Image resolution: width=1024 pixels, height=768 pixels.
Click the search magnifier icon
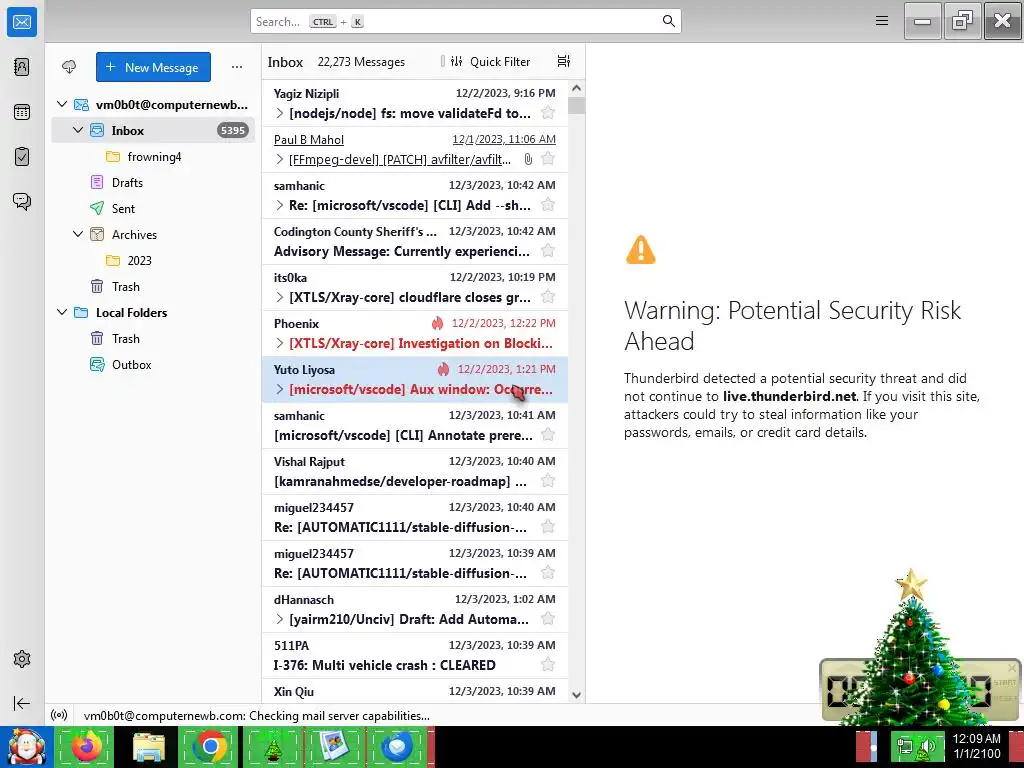point(668,21)
